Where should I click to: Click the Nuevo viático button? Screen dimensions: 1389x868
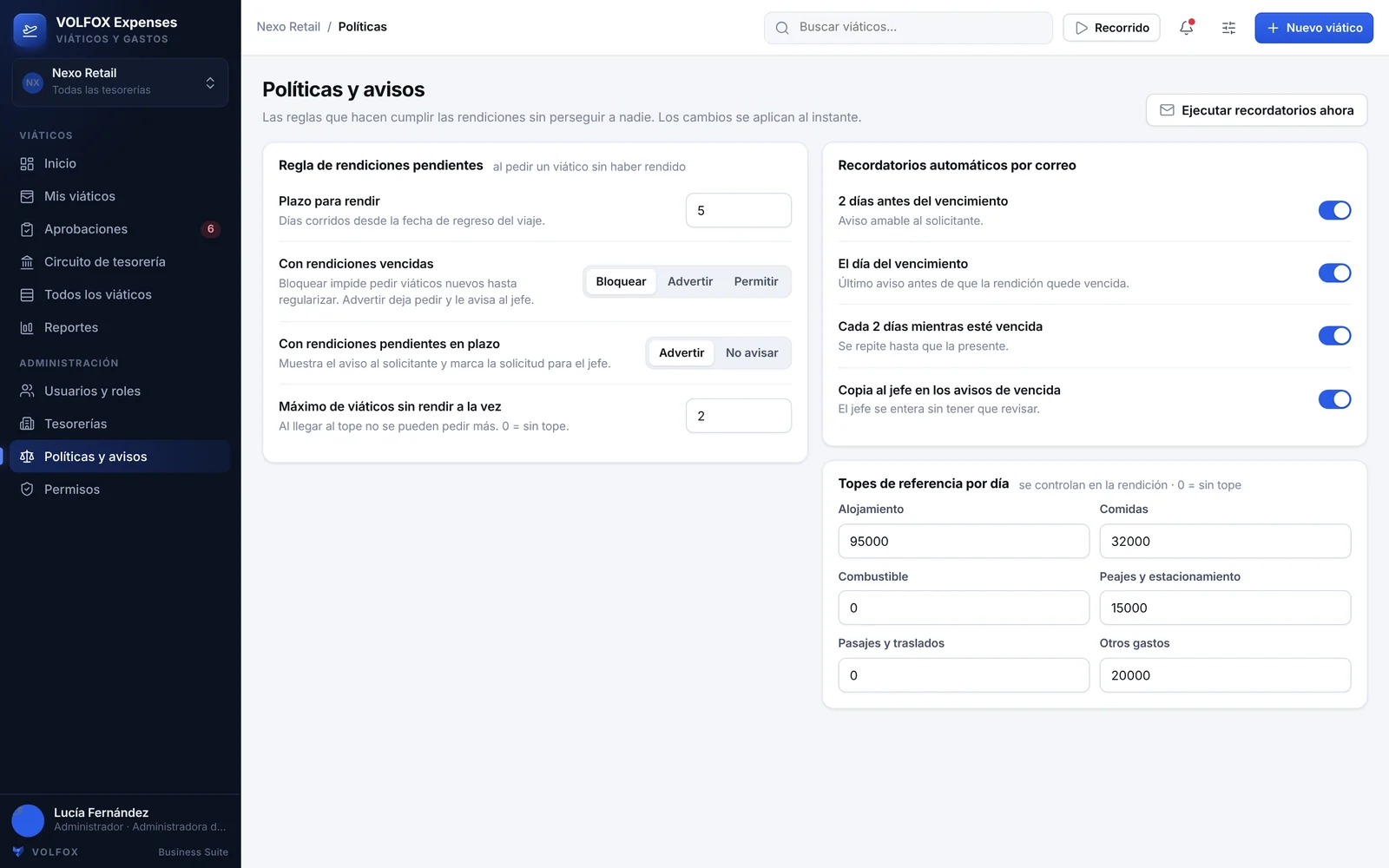(x=1313, y=28)
